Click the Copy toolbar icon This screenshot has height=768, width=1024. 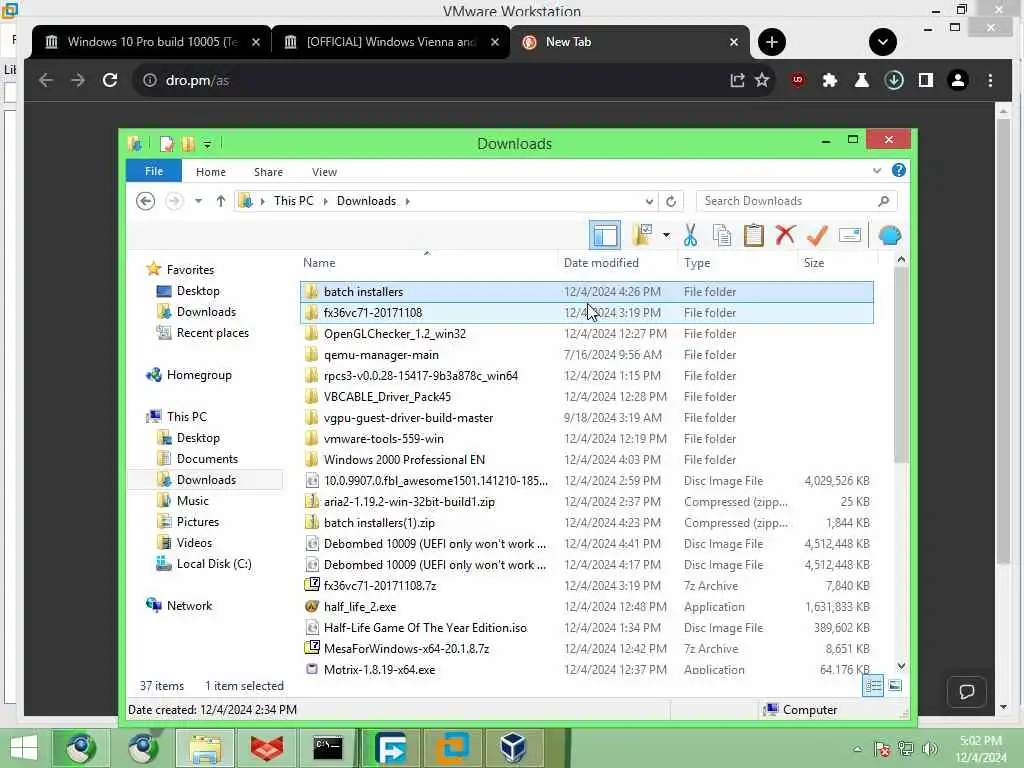pos(722,235)
